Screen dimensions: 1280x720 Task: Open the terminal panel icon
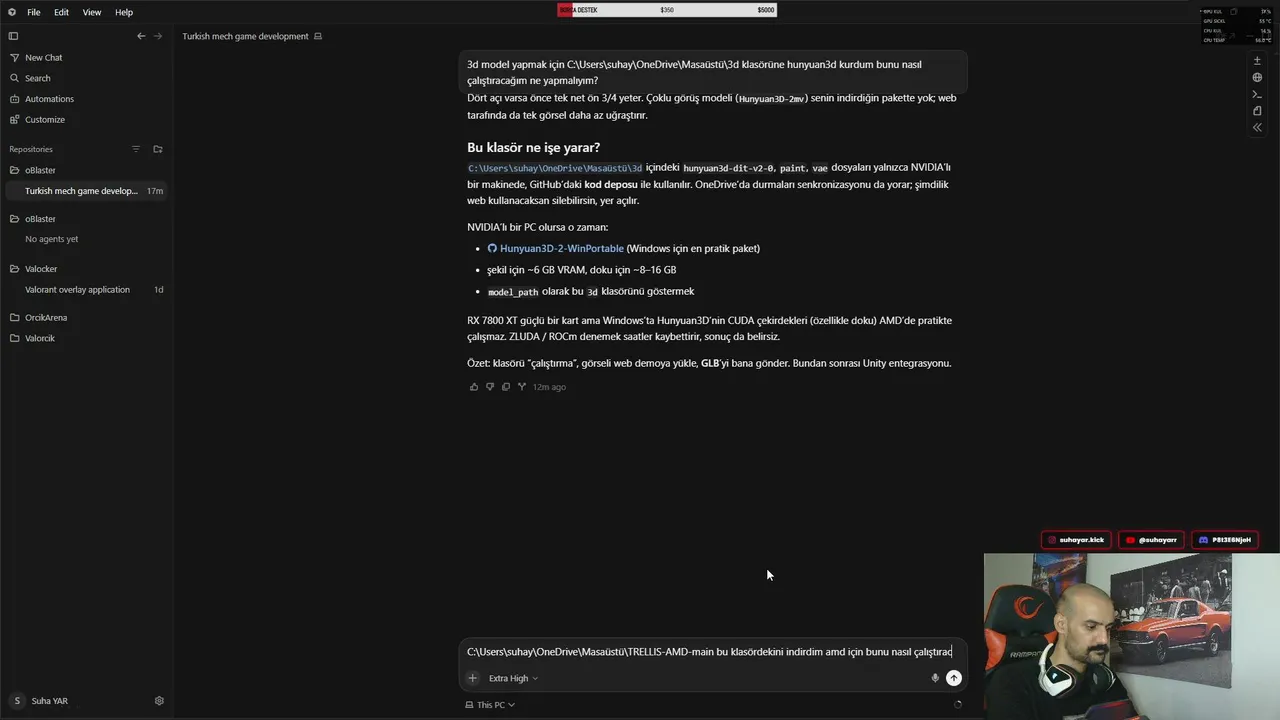point(1257,94)
